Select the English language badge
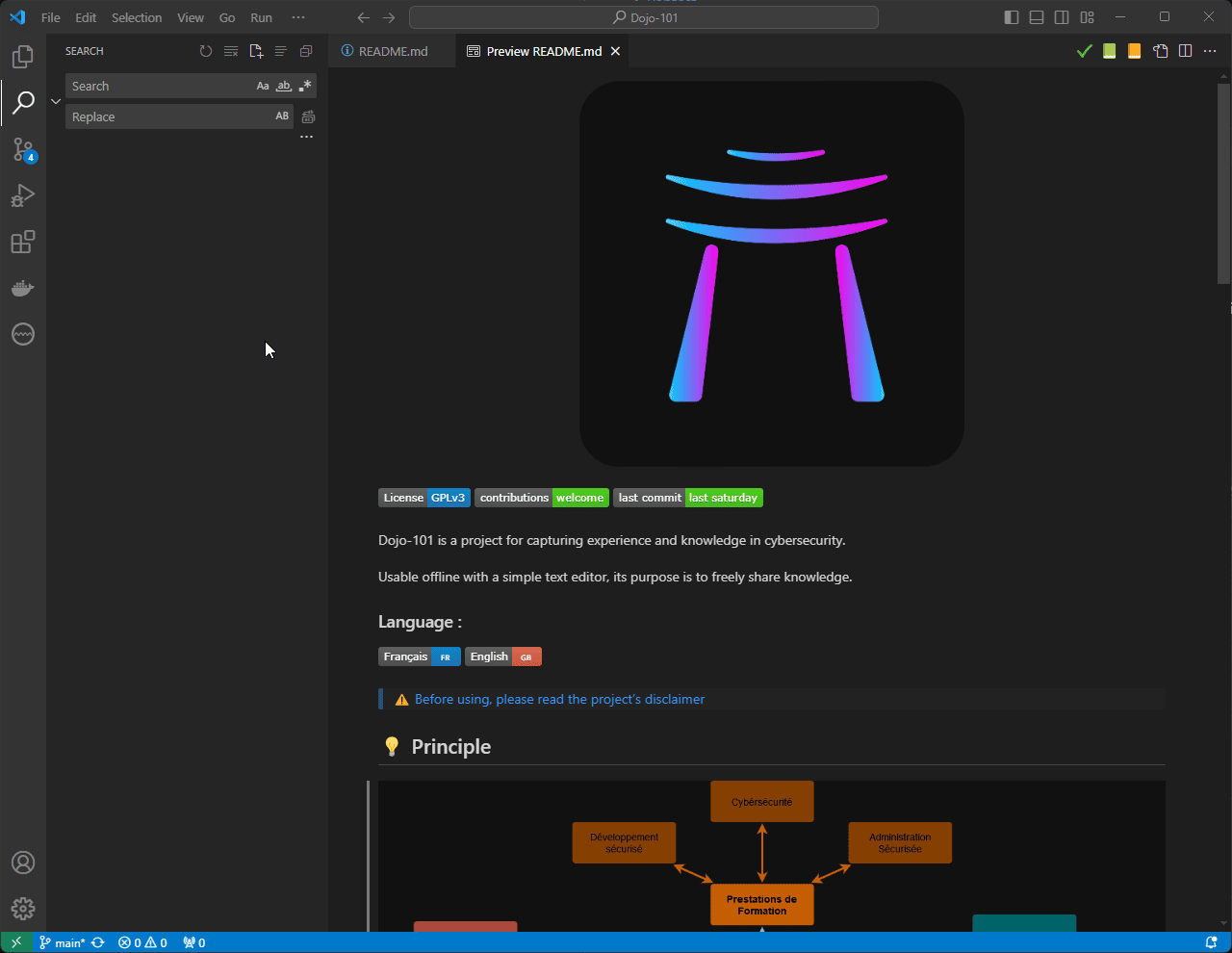 tap(503, 657)
